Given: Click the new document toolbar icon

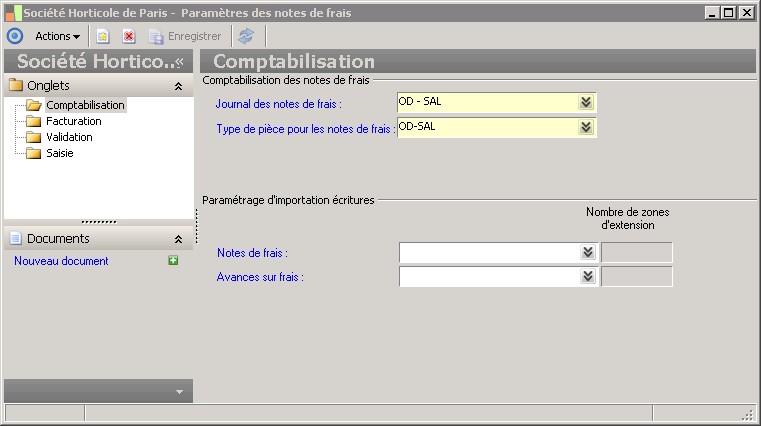Looking at the screenshot, I should coord(103,36).
